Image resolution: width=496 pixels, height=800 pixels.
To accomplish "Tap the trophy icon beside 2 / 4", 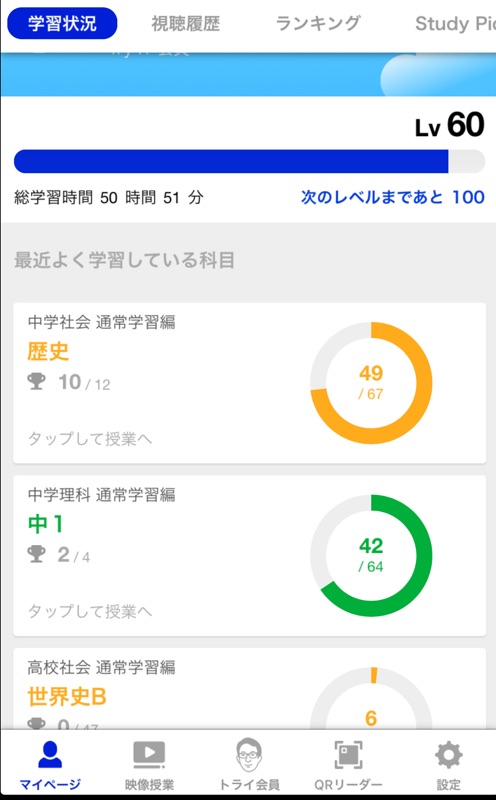I will (x=36, y=554).
